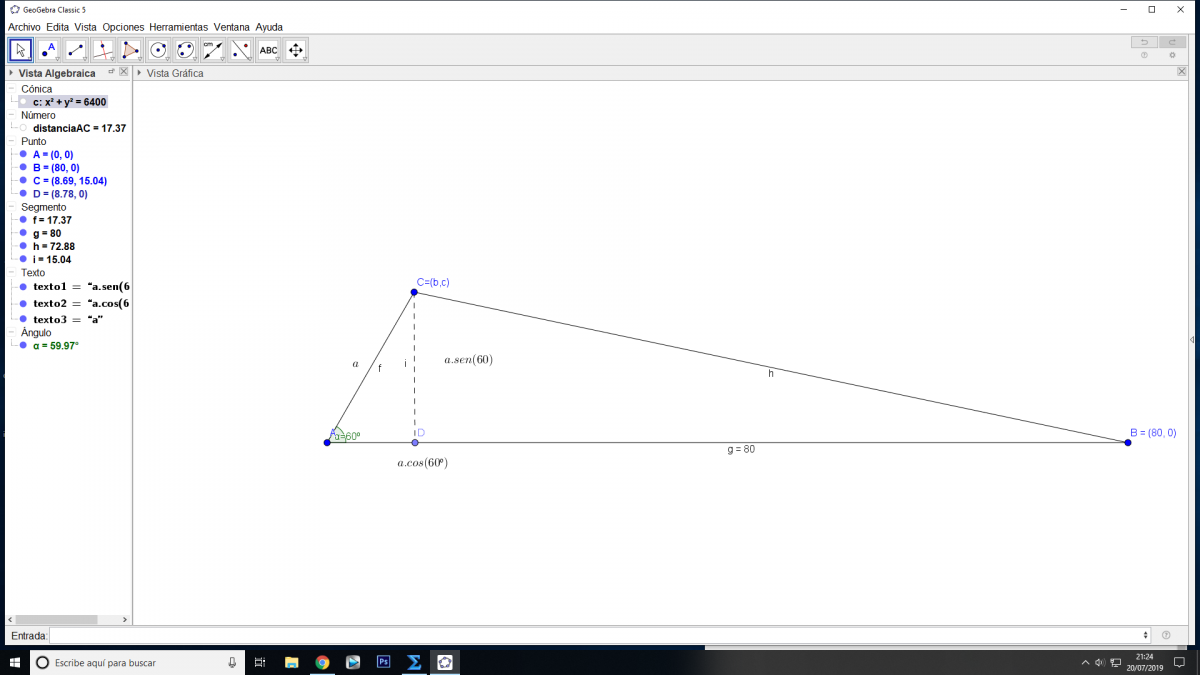This screenshot has width=1200, height=675.
Task: Show the conic c visibility circle
Action: 23,102
